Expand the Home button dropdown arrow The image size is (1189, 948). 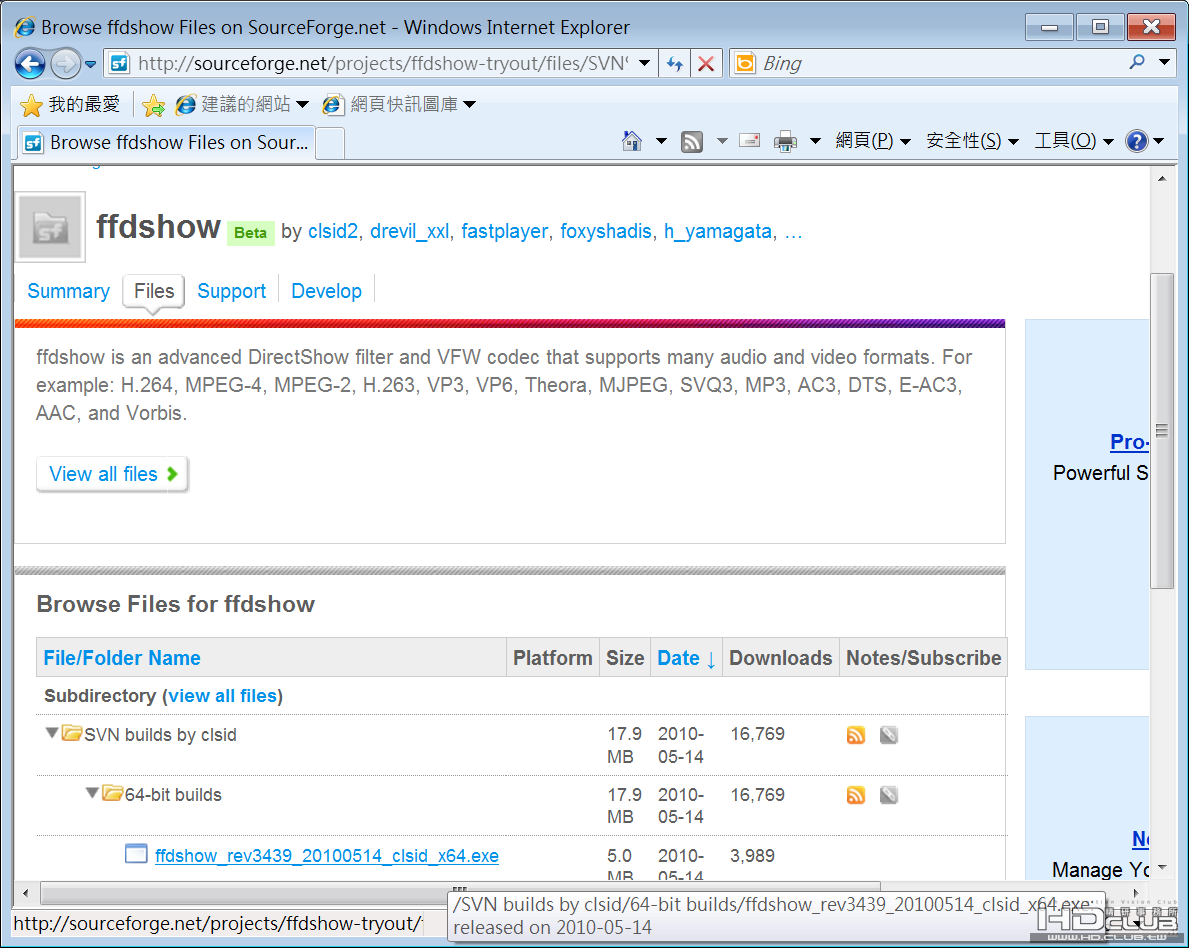point(661,141)
